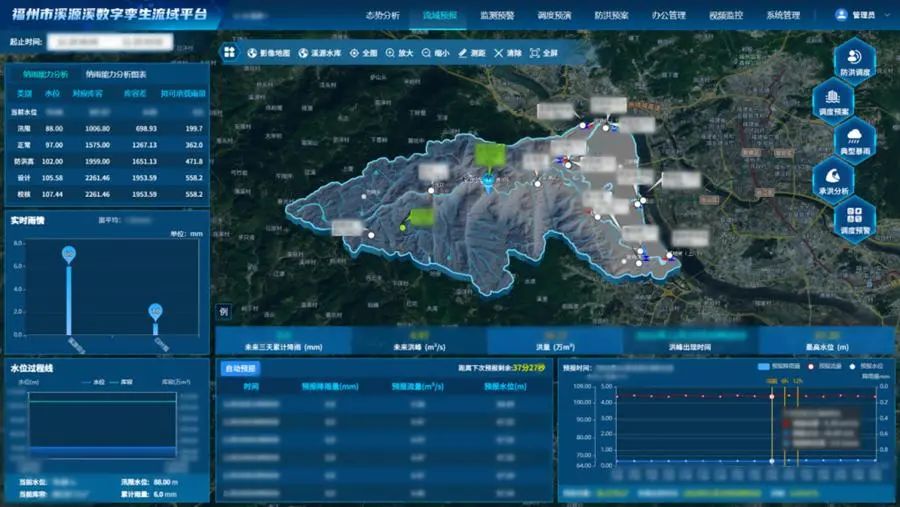Open the 调度预警 hexagon icon

854,215
